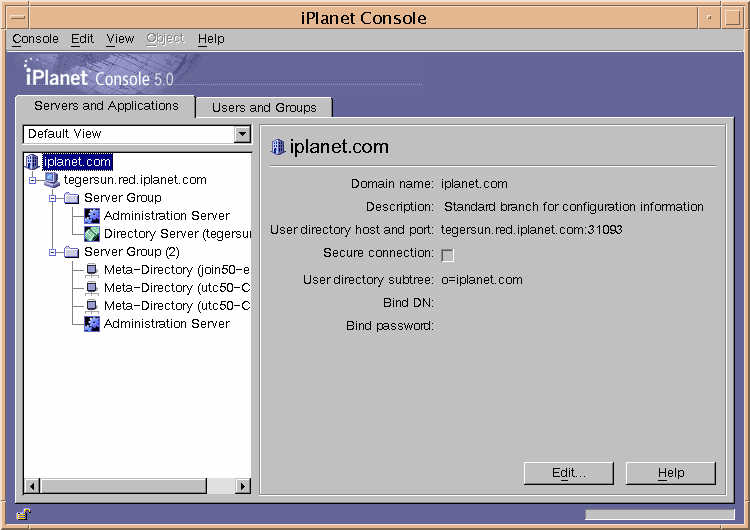Toggle the Secure connection checkbox
The width and height of the screenshot is (750, 530).
point(448,254)
